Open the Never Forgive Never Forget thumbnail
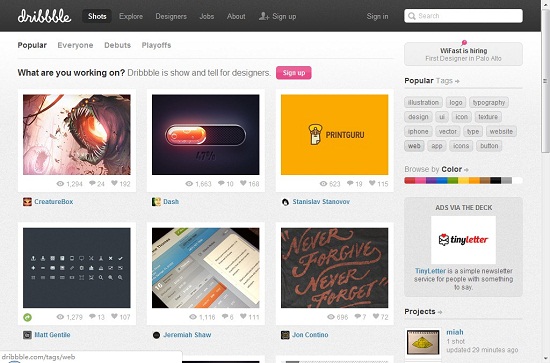This screenshot has width=550, height=363. (335, 268)
